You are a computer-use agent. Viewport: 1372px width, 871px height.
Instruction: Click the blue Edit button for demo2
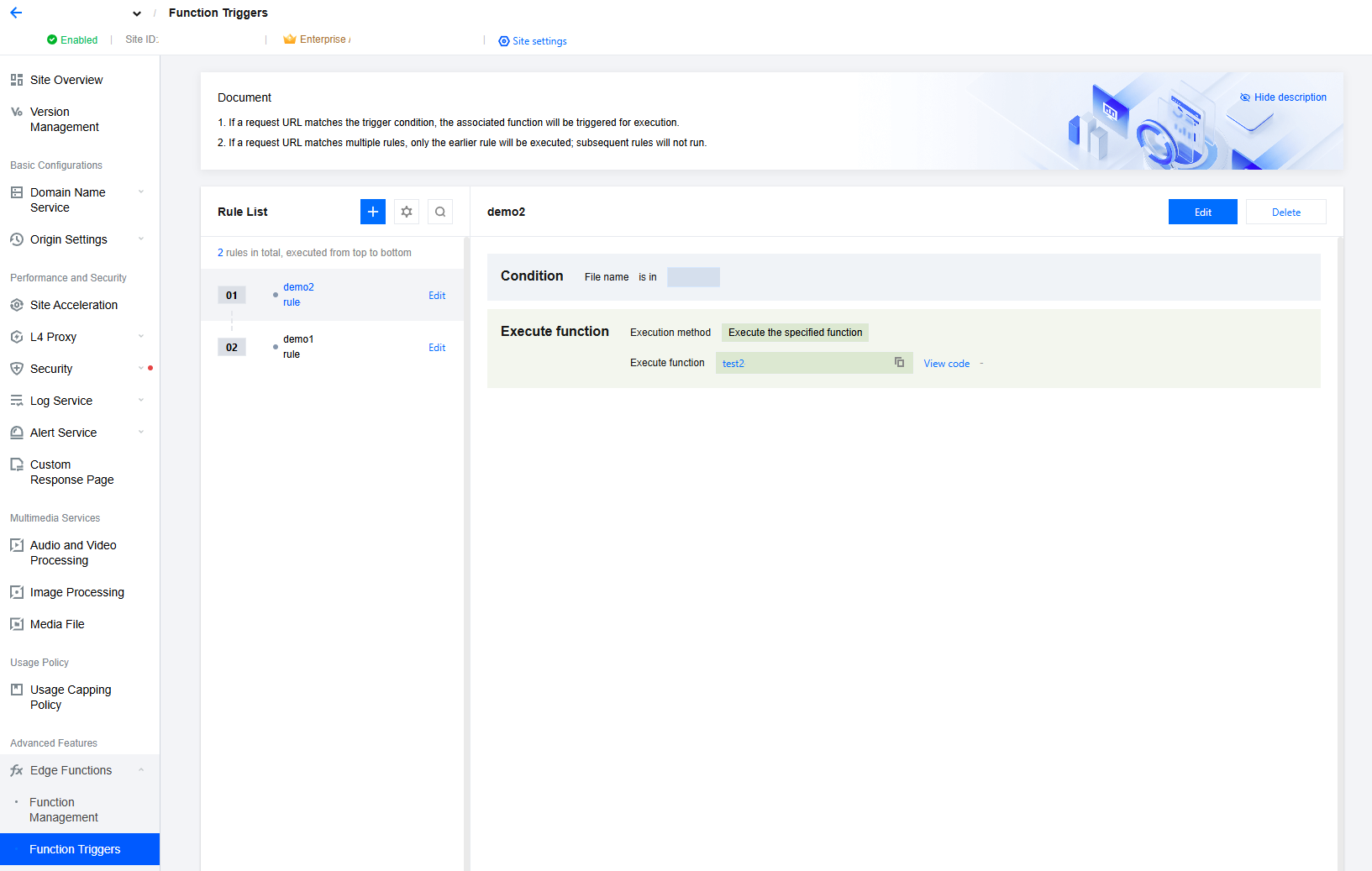click(1202, 212)
